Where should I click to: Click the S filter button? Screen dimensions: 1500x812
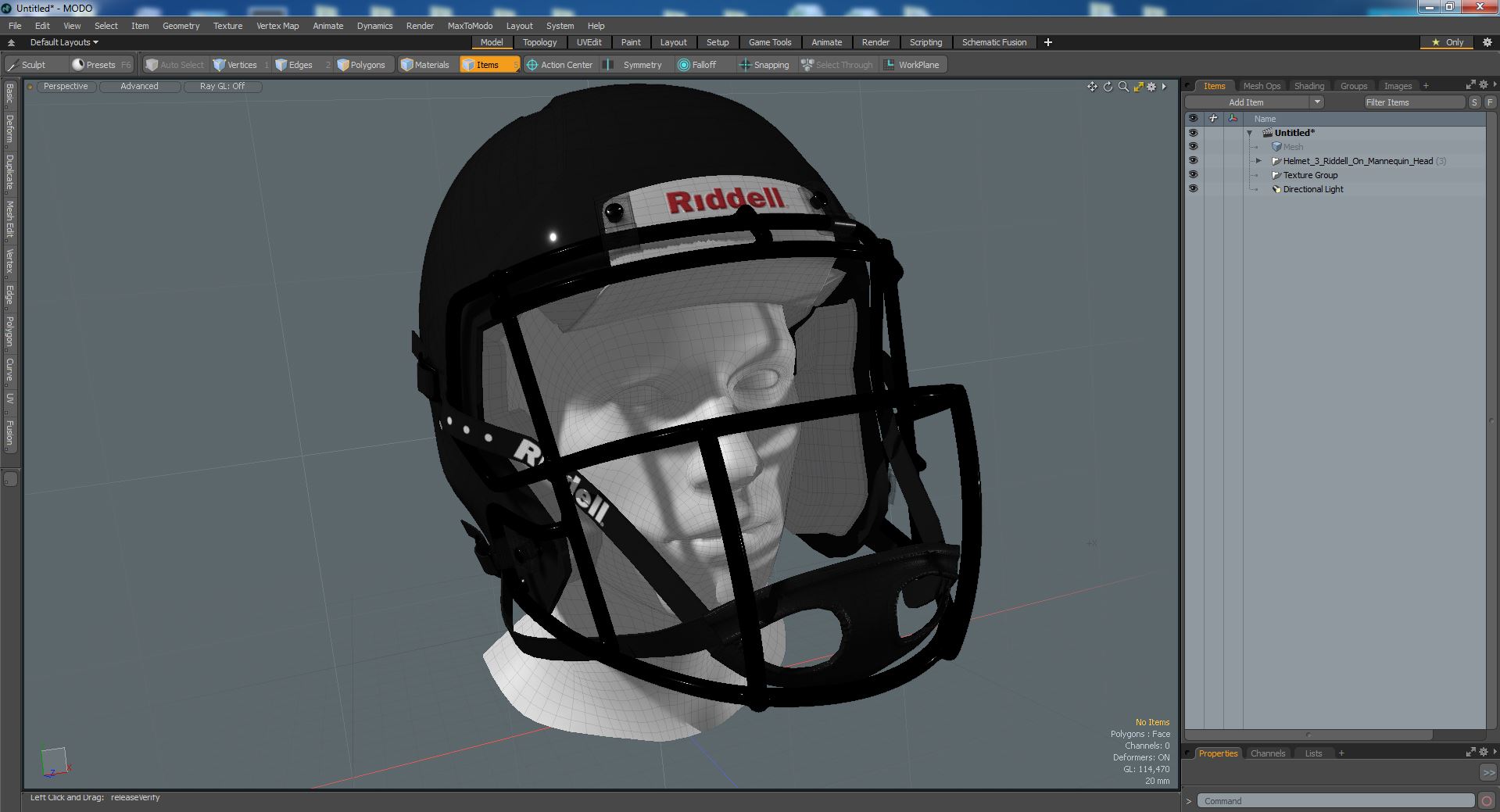click(x=1474, y=102)
